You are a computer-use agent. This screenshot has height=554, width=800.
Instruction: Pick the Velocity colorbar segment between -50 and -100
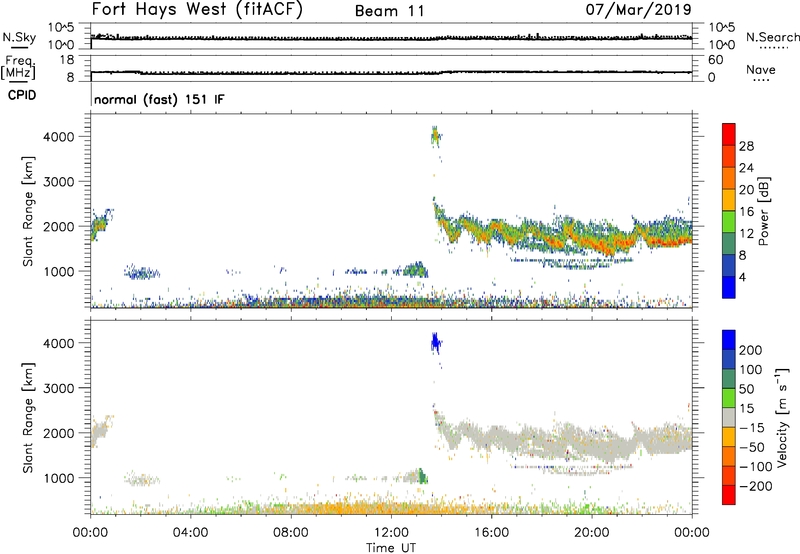click(729, 456)
